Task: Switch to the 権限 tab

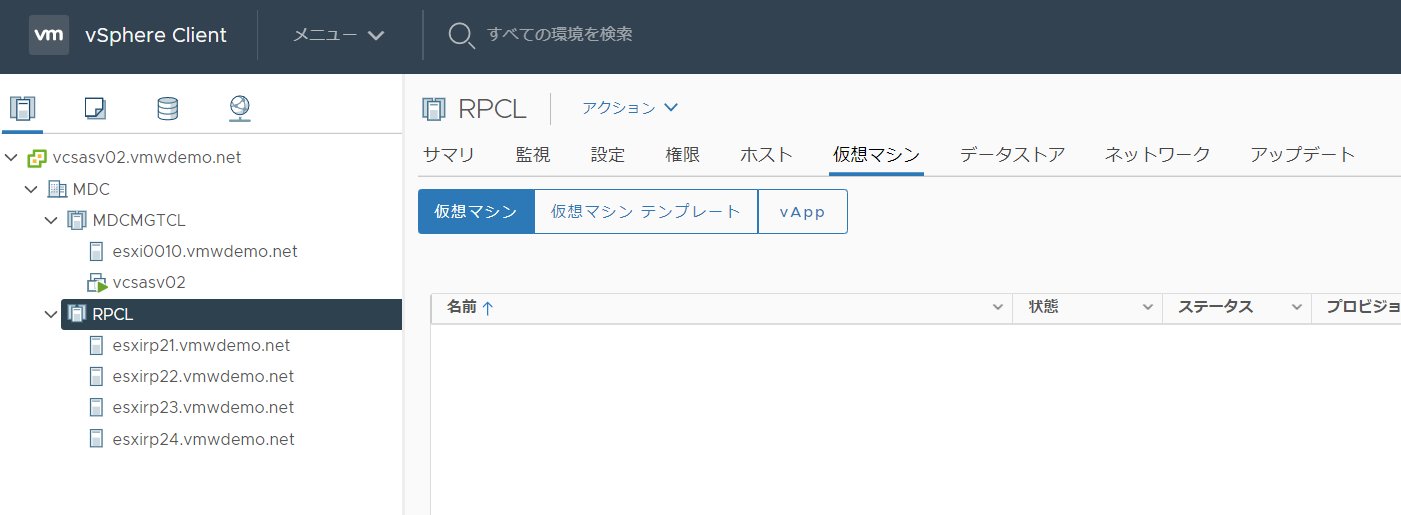Action: [x=683, y=155]
